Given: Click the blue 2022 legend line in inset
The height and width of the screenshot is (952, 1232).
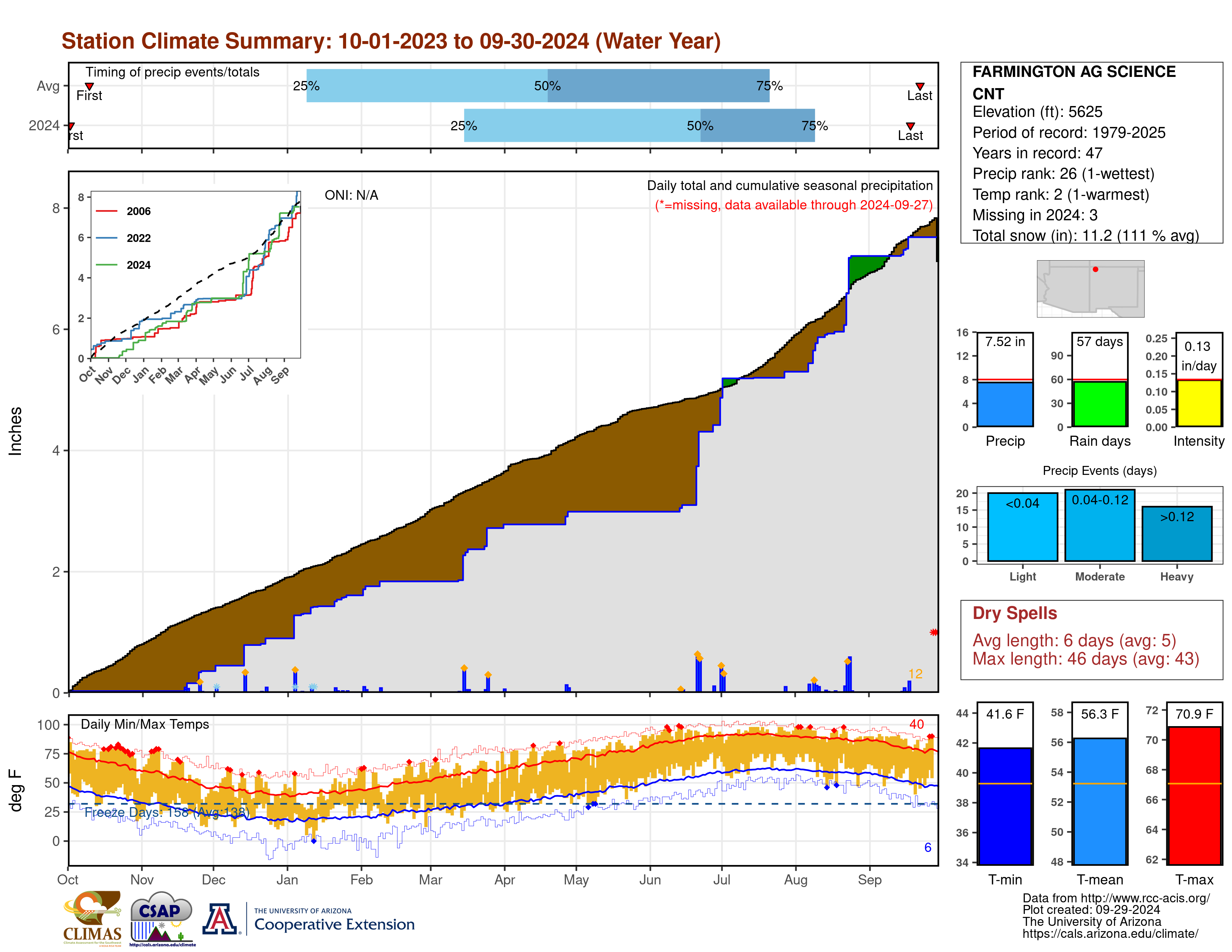Looking at the screenshot, I should pyautogui.click(x=107, y=238).
